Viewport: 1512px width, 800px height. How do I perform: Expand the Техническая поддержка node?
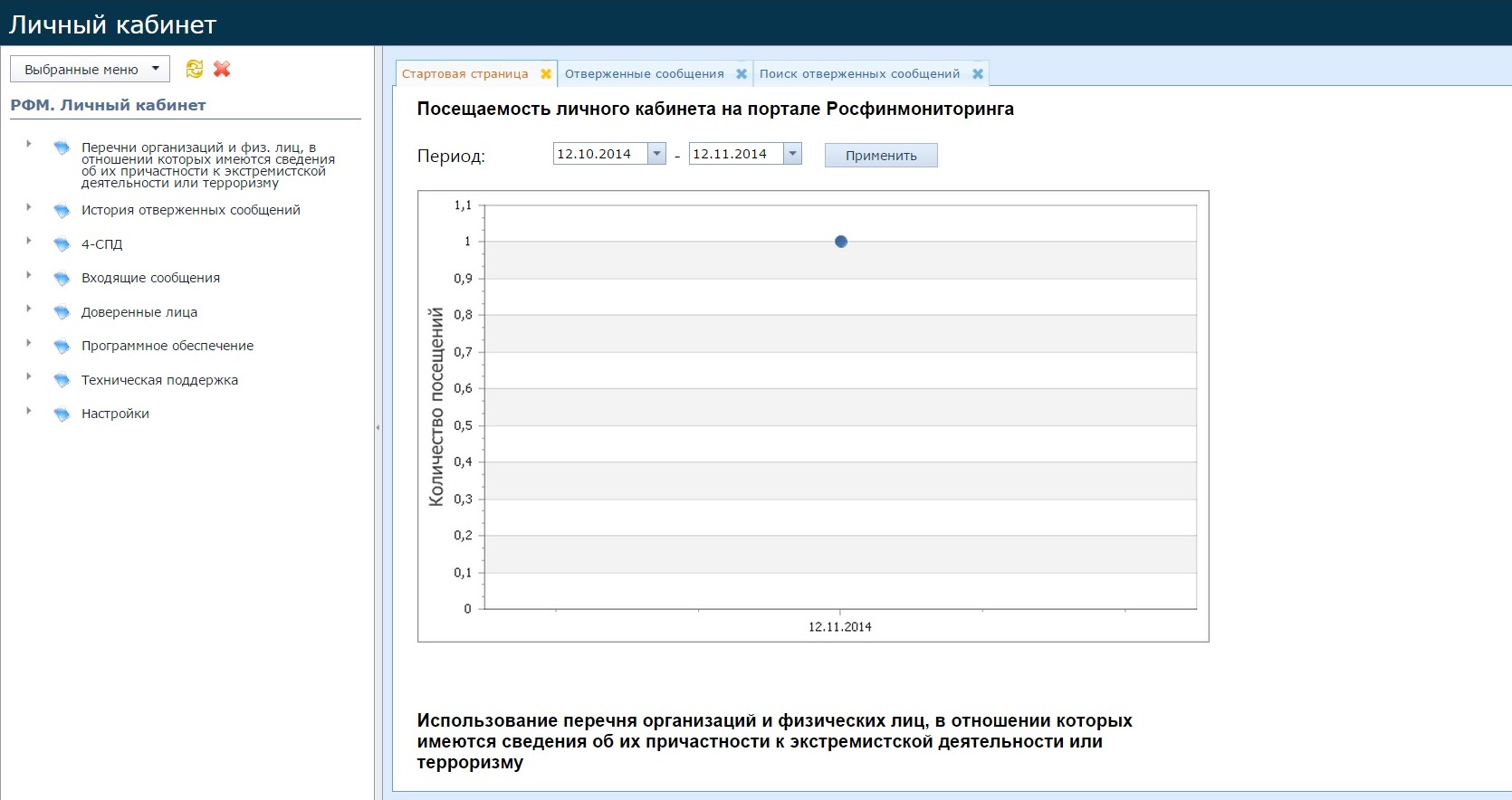[29, 376]
